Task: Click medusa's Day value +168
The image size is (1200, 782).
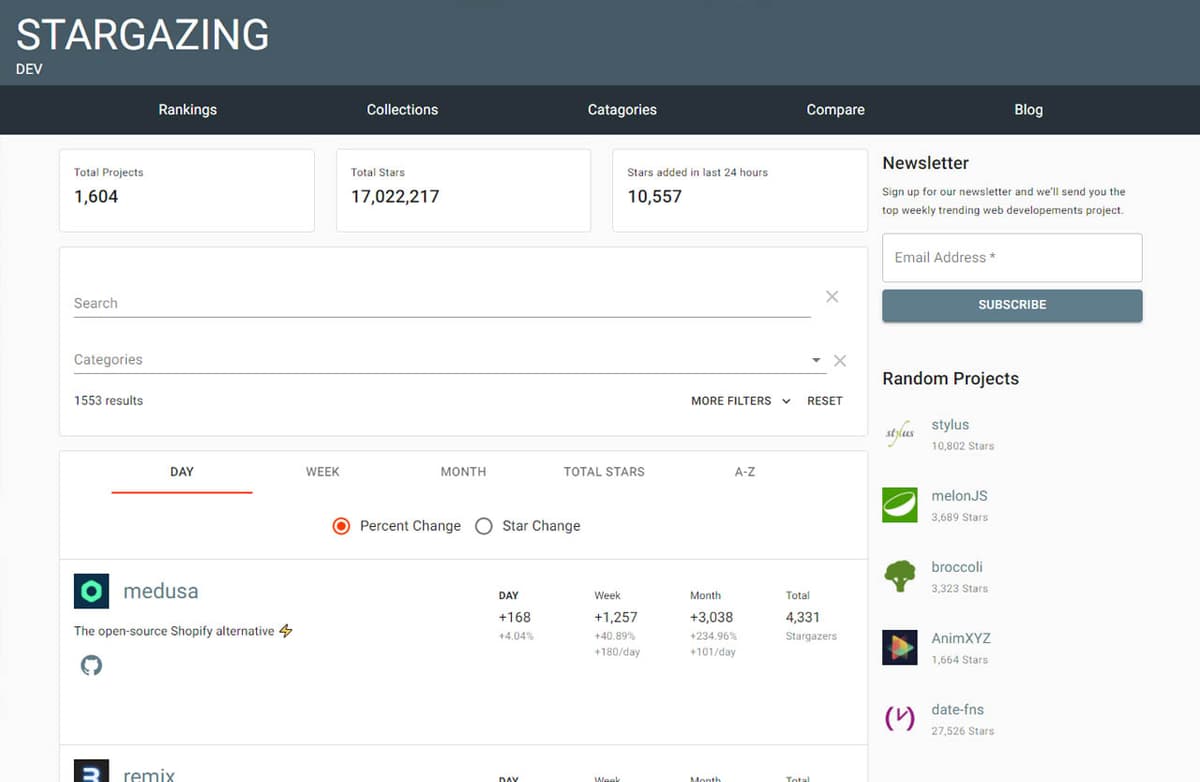Action: coord(515,617)
